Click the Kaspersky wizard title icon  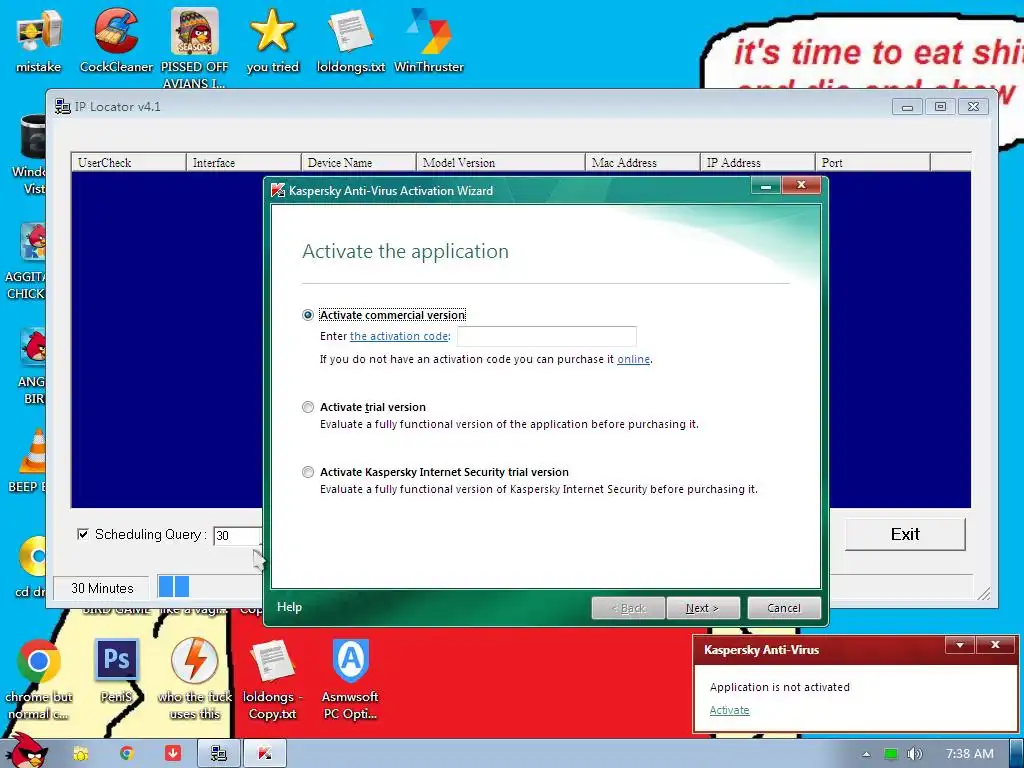pyautogui.click(x=278, y=190)
